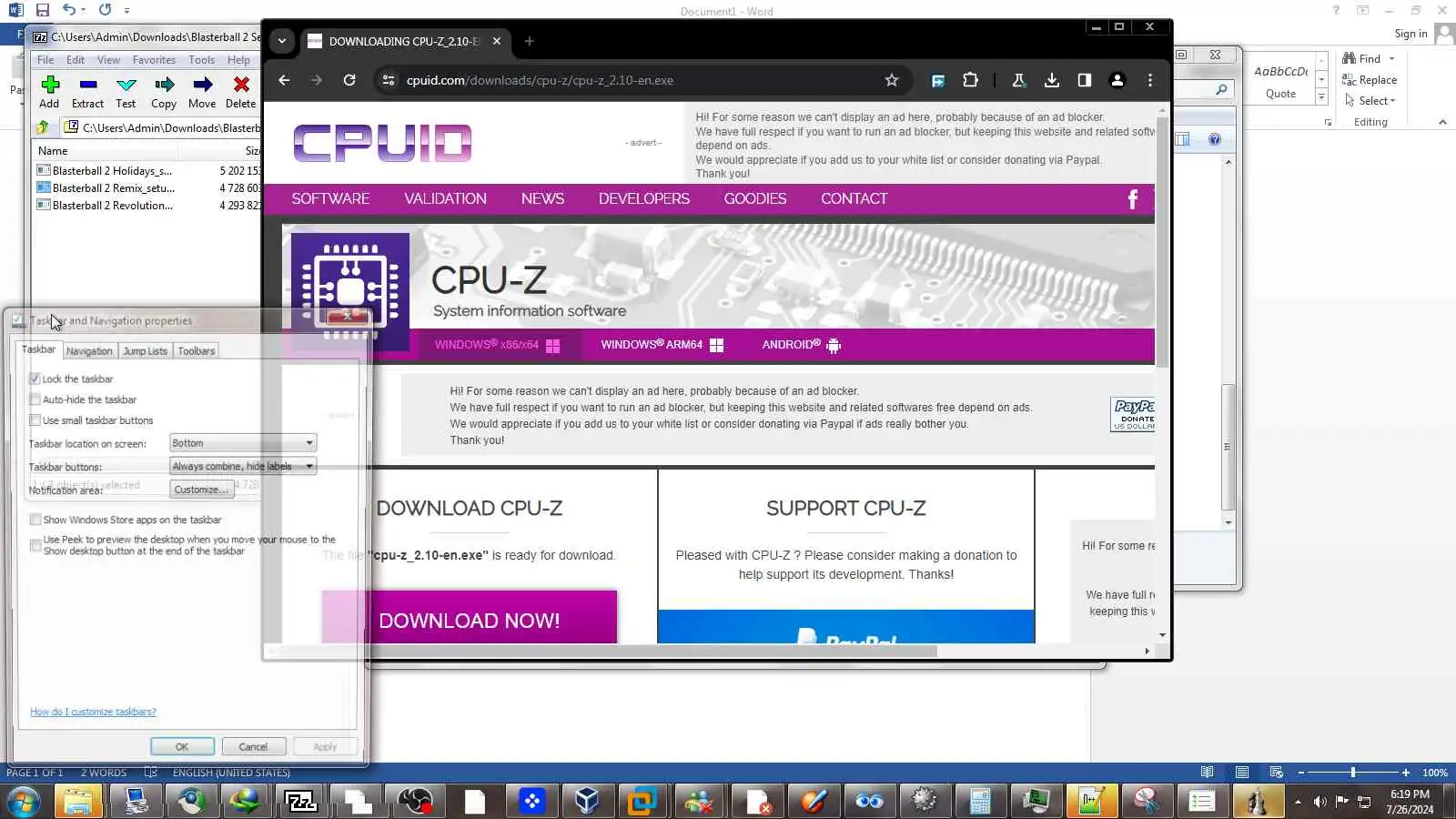Open the Favorites menu in 7-Zip
Viewport: 1456px width, 819px height.
point(154,60)
